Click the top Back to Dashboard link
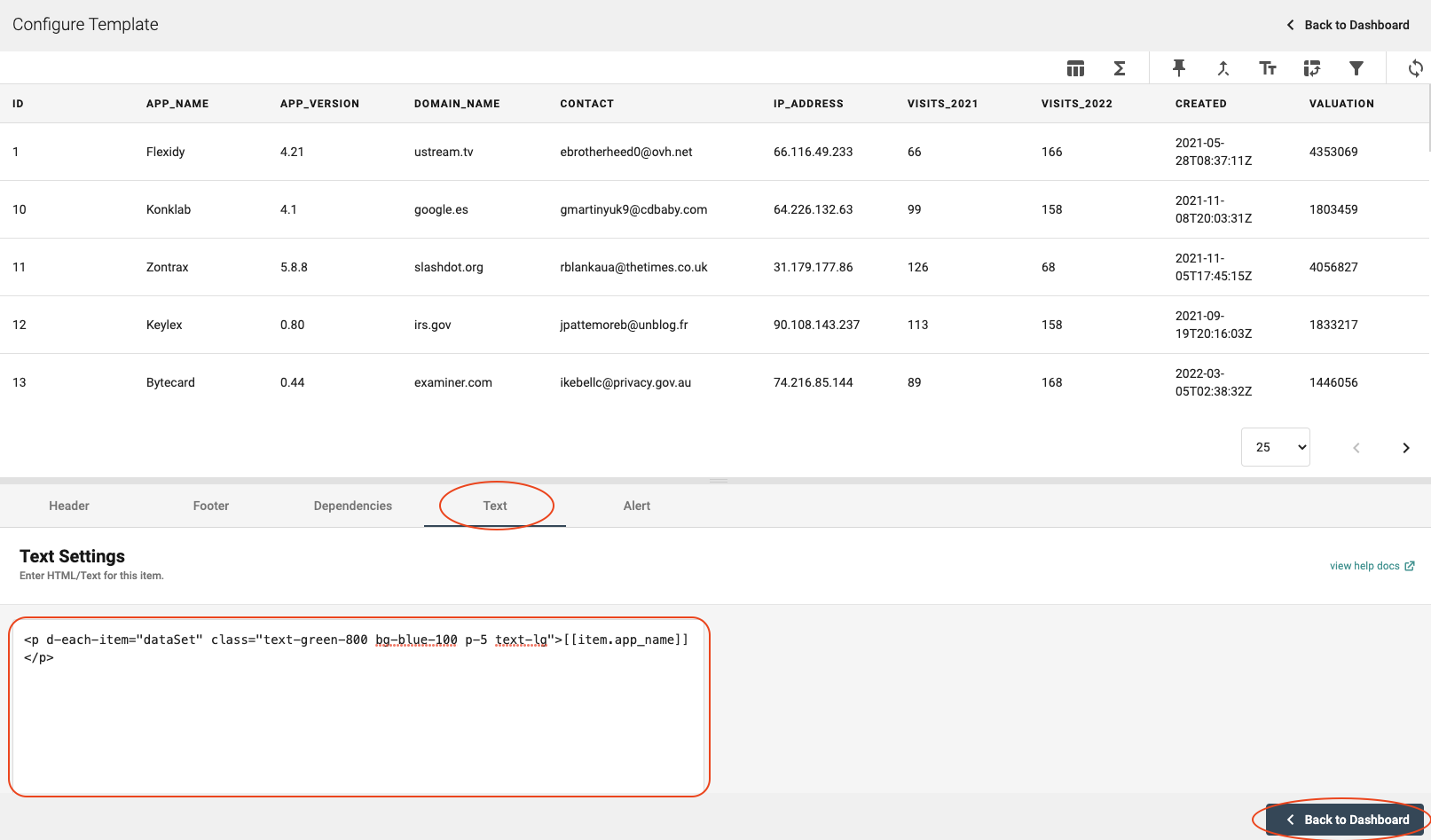The width and height of the screenshot is (1431, 840). point(1348,25)
